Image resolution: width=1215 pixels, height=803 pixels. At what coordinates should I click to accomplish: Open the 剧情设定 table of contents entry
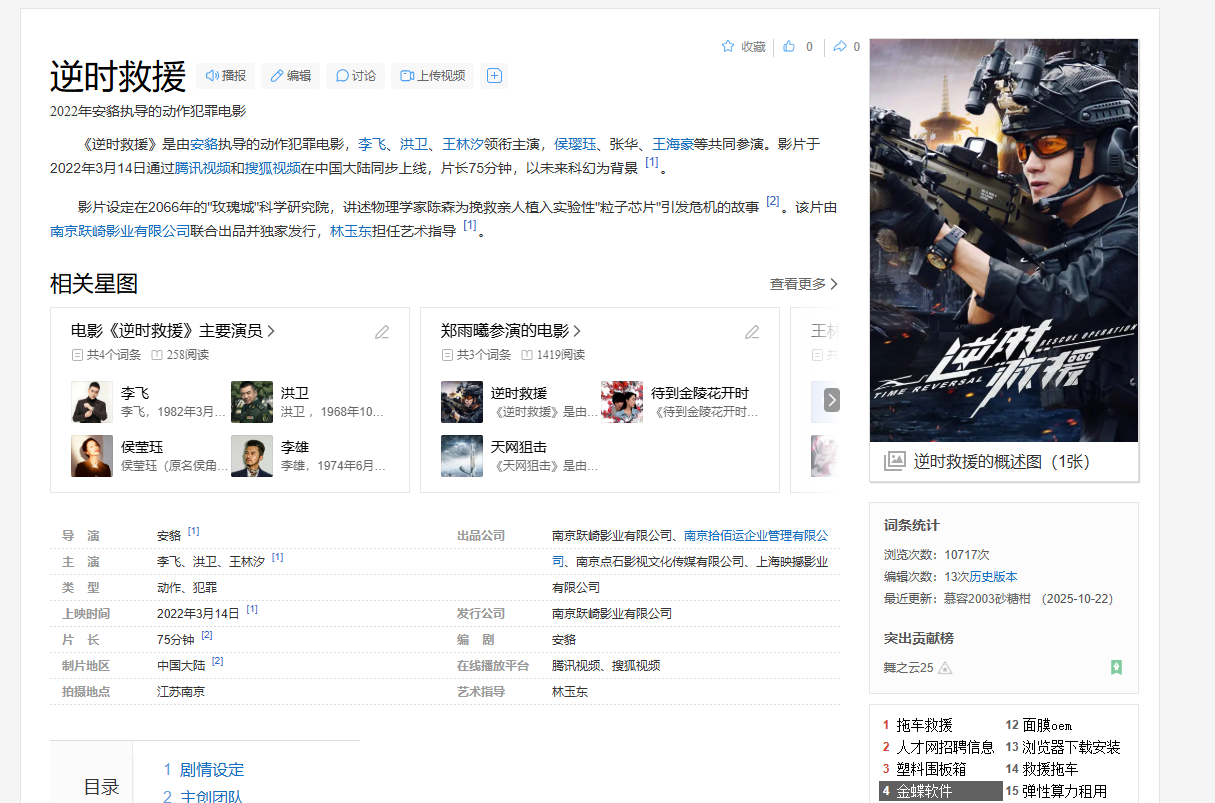(x=211, y=770)
